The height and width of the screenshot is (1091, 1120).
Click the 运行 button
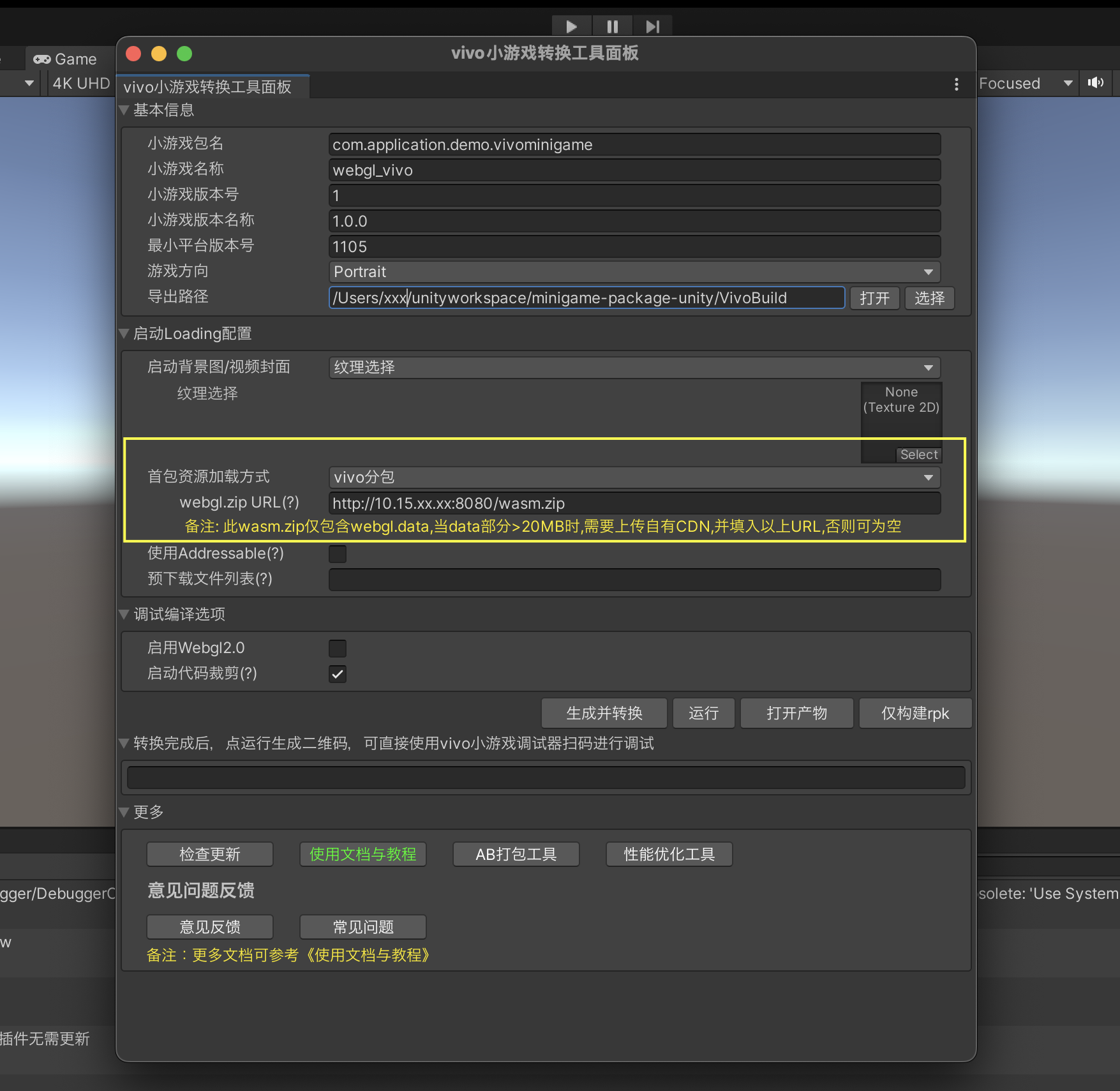tap(703, 713)
